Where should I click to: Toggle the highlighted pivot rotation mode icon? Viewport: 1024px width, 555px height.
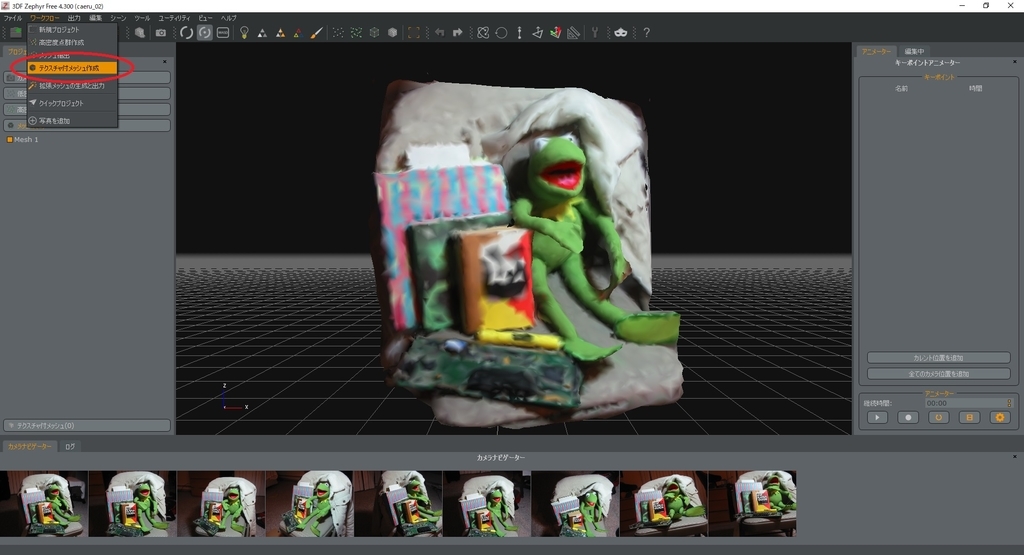tap(205, 33)
